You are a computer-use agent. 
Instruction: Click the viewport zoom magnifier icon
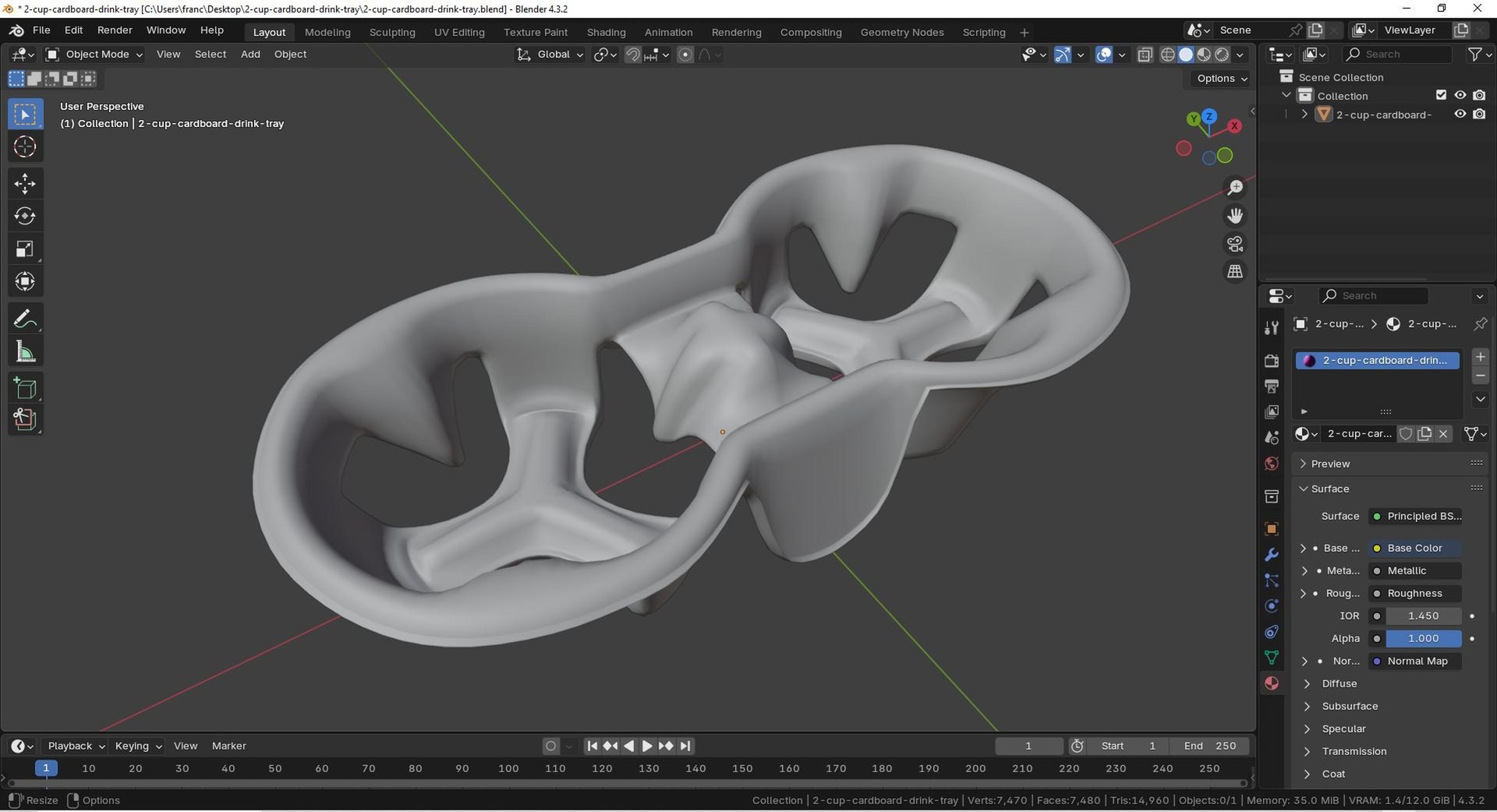point(1235,188)
